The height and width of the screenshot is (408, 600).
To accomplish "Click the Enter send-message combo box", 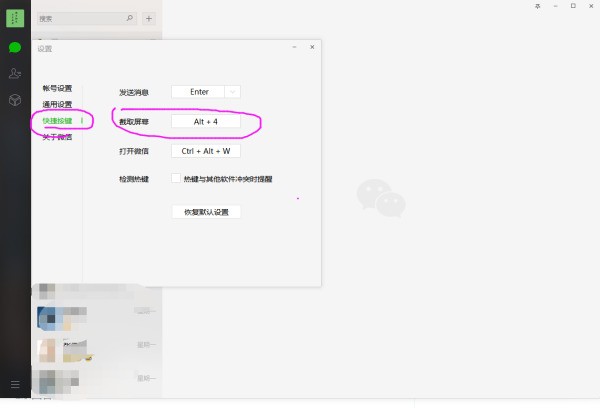I will 206,92.
